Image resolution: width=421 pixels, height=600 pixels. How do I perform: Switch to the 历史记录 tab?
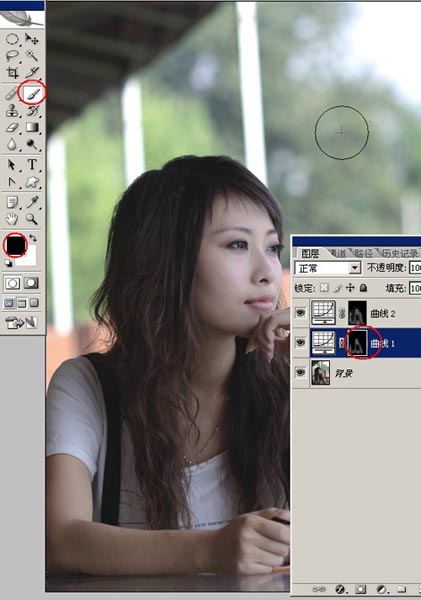coord(400,253)
